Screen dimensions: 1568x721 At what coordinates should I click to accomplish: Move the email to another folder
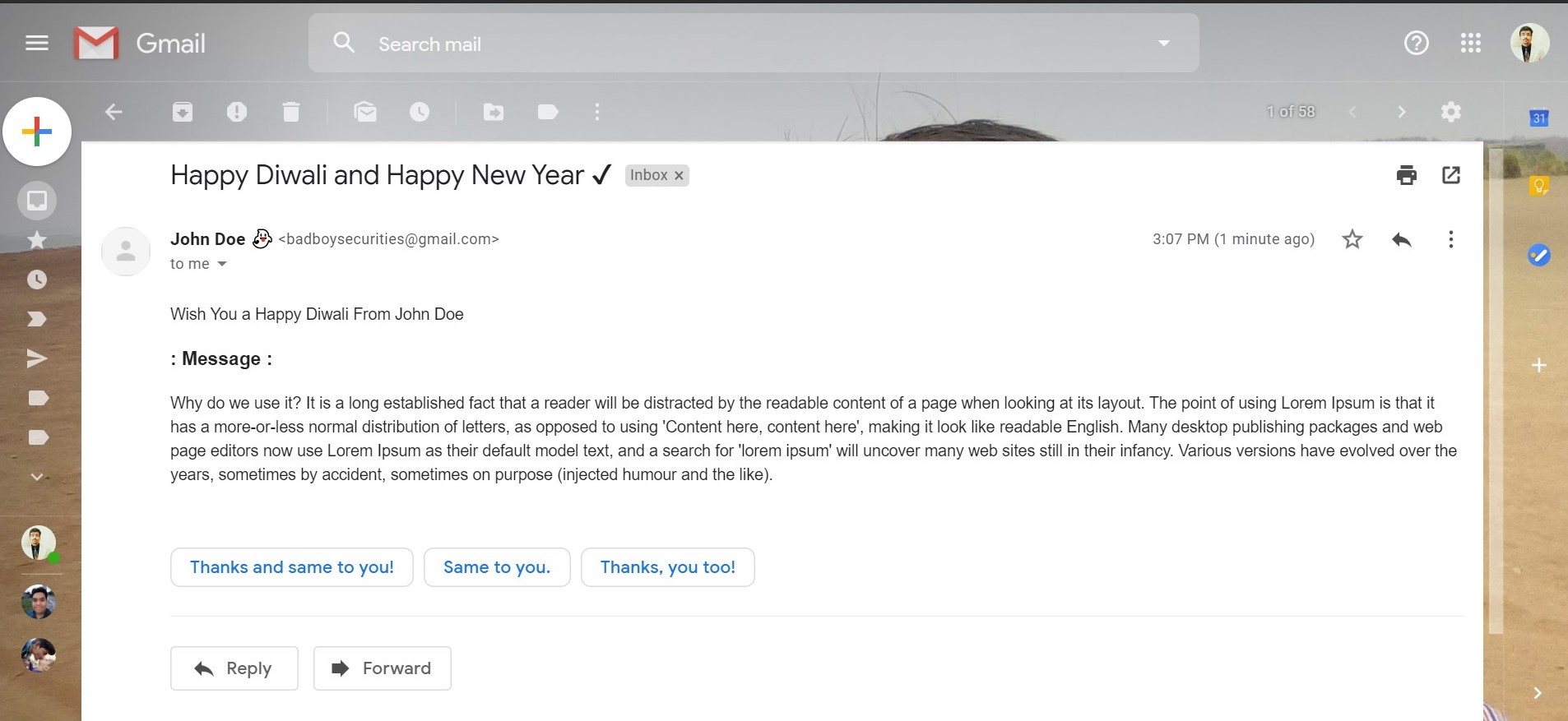point(494,112)
